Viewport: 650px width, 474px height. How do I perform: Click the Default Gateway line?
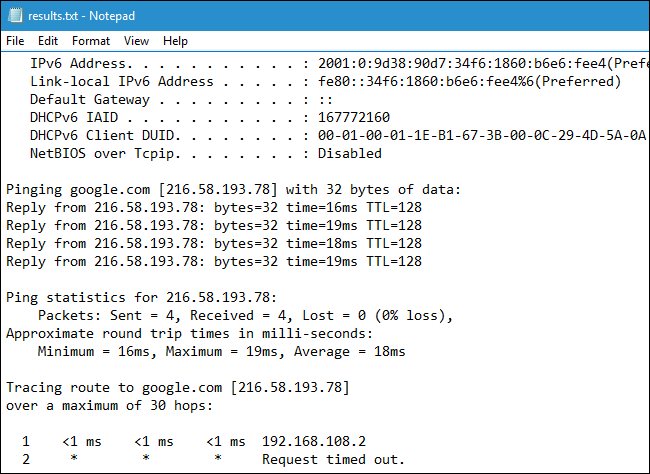pos(90,99)
